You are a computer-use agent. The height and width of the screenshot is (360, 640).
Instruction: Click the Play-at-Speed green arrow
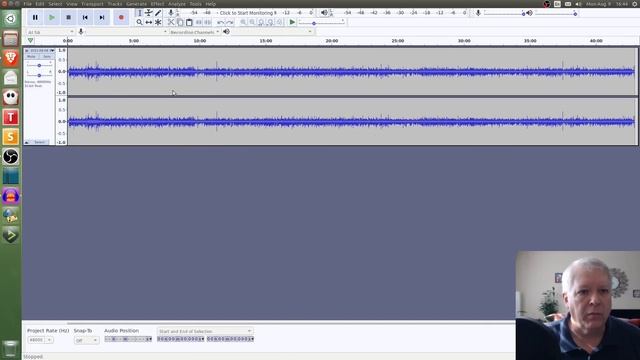pyautogui.click(x=292, y=22)
